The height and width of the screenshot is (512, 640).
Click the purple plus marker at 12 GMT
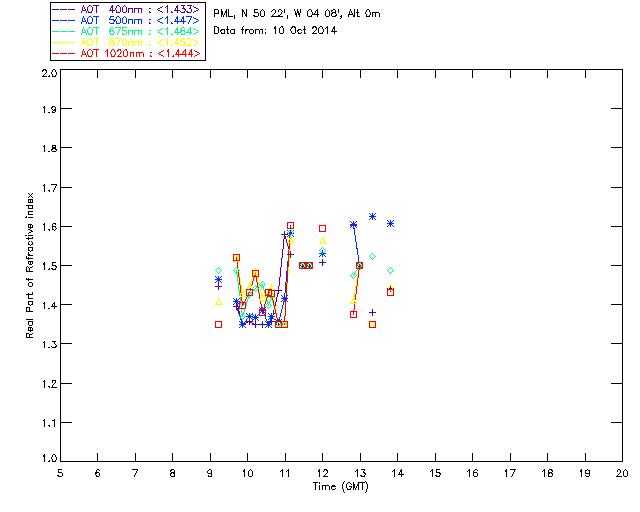pos(322,263)
